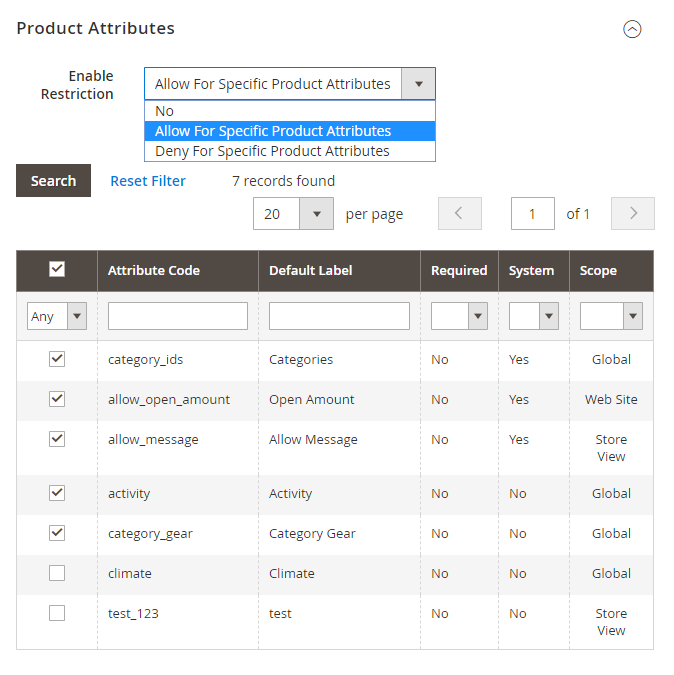
Task: Toggle the select-all checkbox in header
Action: coord(57,269)
